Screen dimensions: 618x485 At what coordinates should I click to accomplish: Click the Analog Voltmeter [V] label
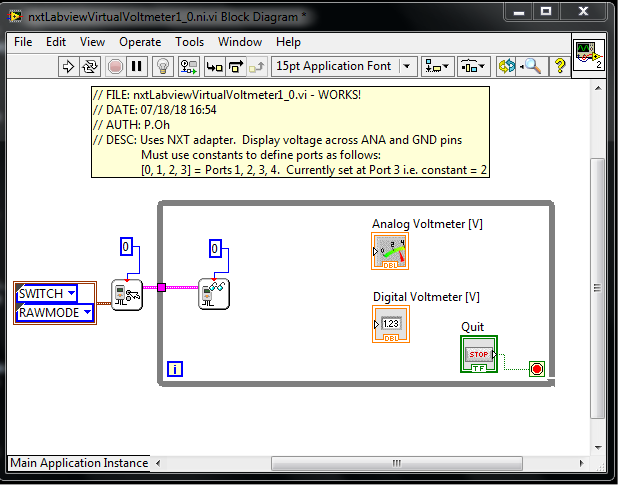[x=427, y=224]
